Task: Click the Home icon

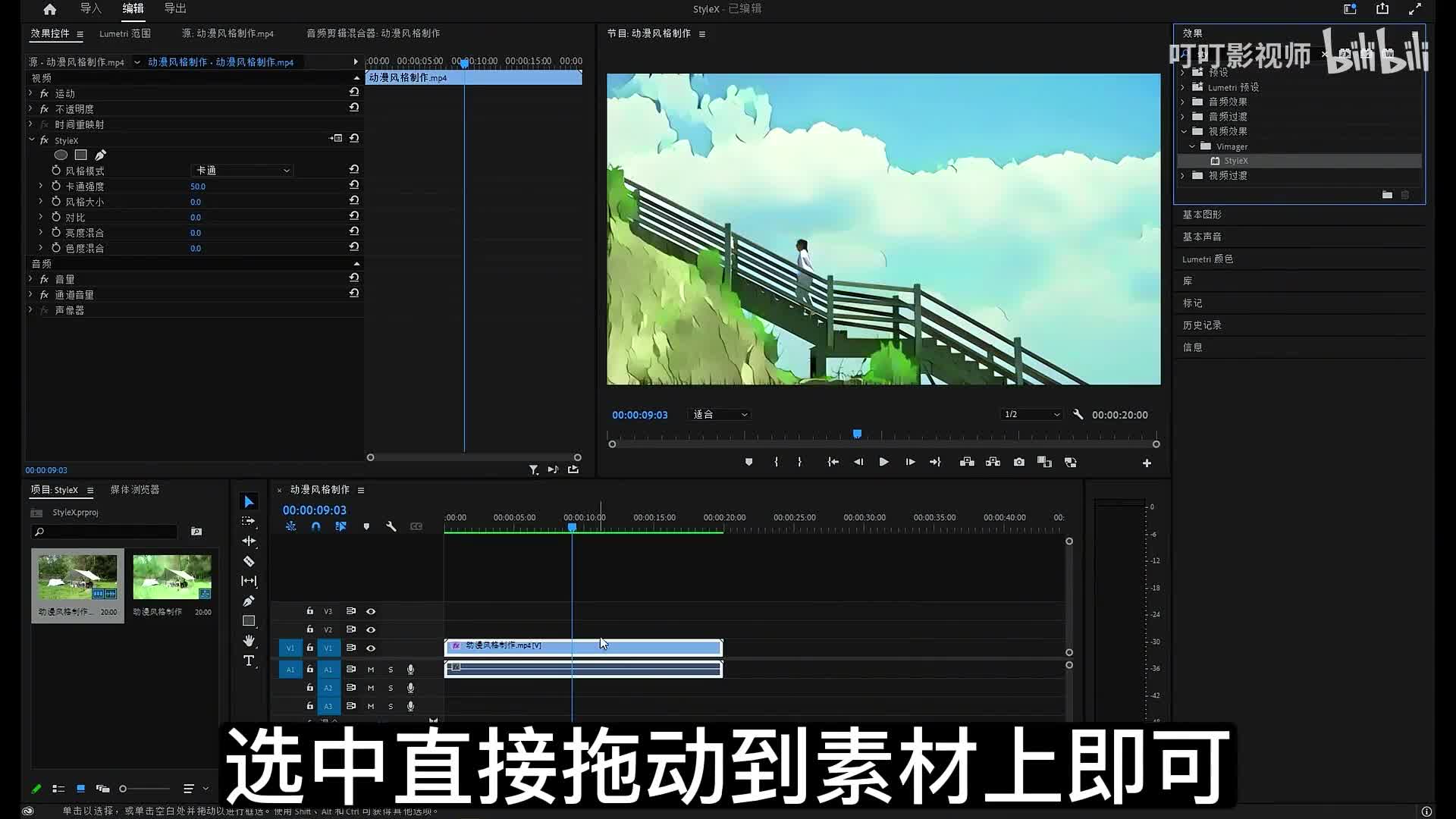Action: click(49, 9)
